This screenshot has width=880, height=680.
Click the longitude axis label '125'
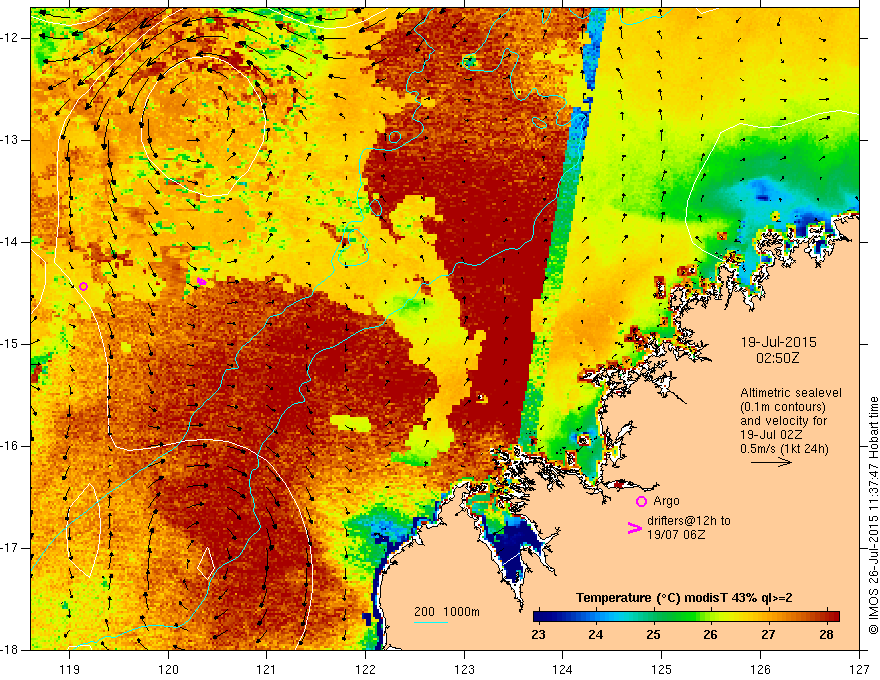tap(662, 669)
